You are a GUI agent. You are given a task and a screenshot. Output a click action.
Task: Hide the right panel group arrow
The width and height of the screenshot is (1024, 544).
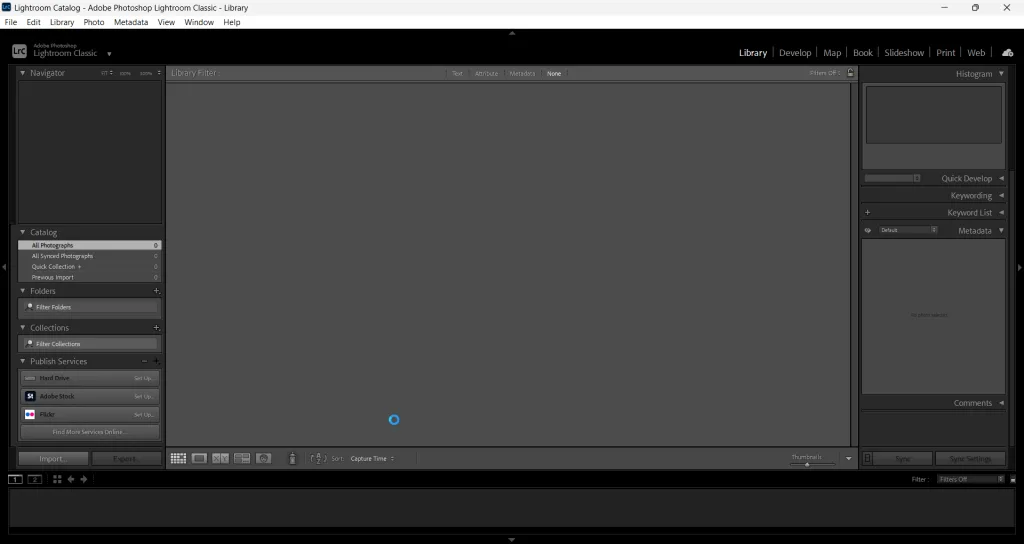1019,267
